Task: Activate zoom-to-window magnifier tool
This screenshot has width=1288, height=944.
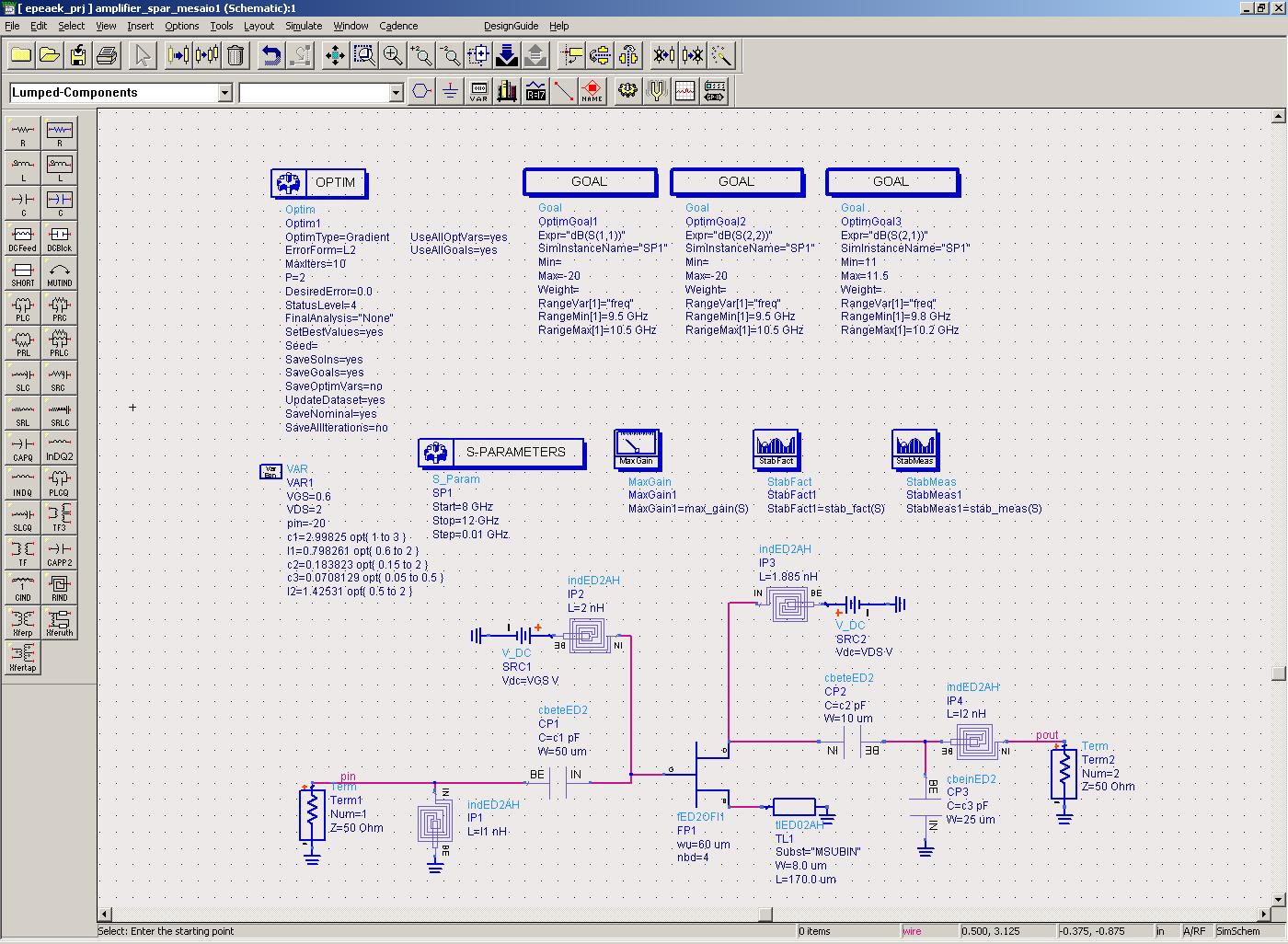Action: [364, 55]
